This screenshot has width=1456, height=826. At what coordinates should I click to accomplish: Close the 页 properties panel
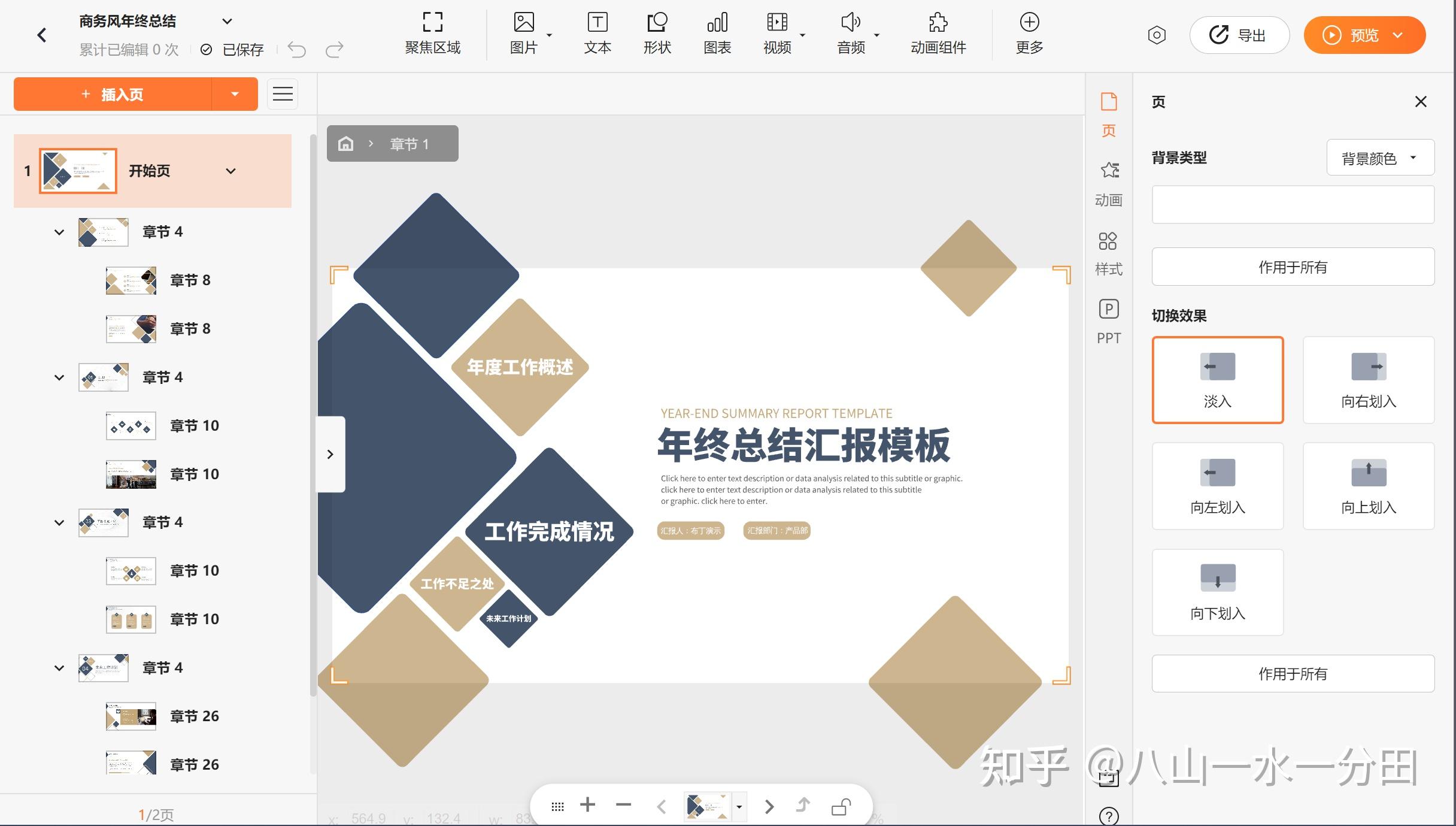pos(1421,102)
